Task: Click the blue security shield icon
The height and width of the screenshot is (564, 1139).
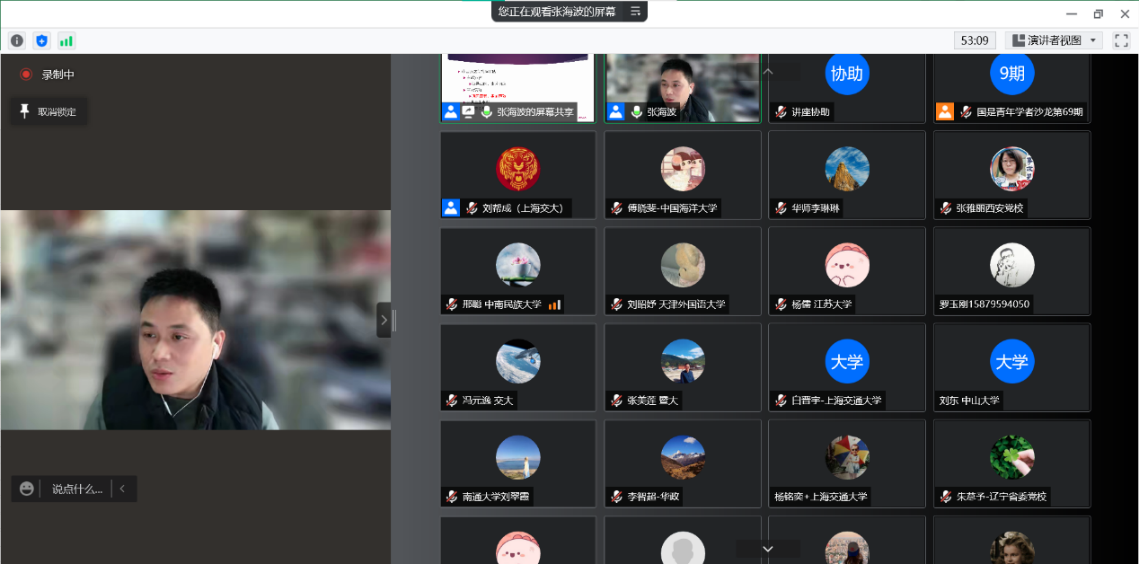Action: click(x=42, y=41)
